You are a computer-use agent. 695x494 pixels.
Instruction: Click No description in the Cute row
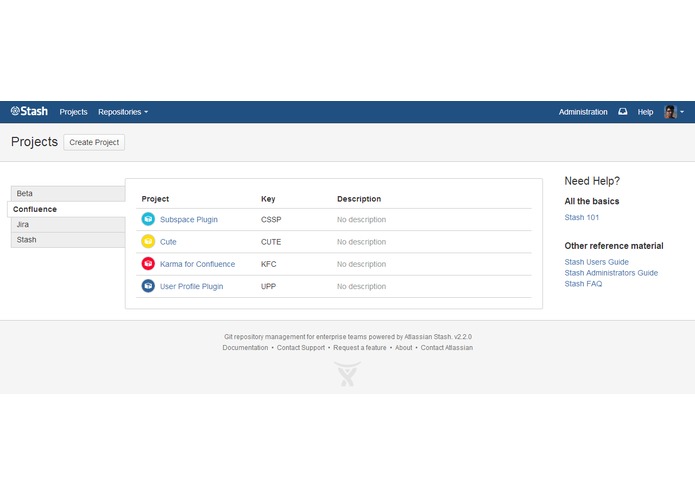(x=361, y=242)
